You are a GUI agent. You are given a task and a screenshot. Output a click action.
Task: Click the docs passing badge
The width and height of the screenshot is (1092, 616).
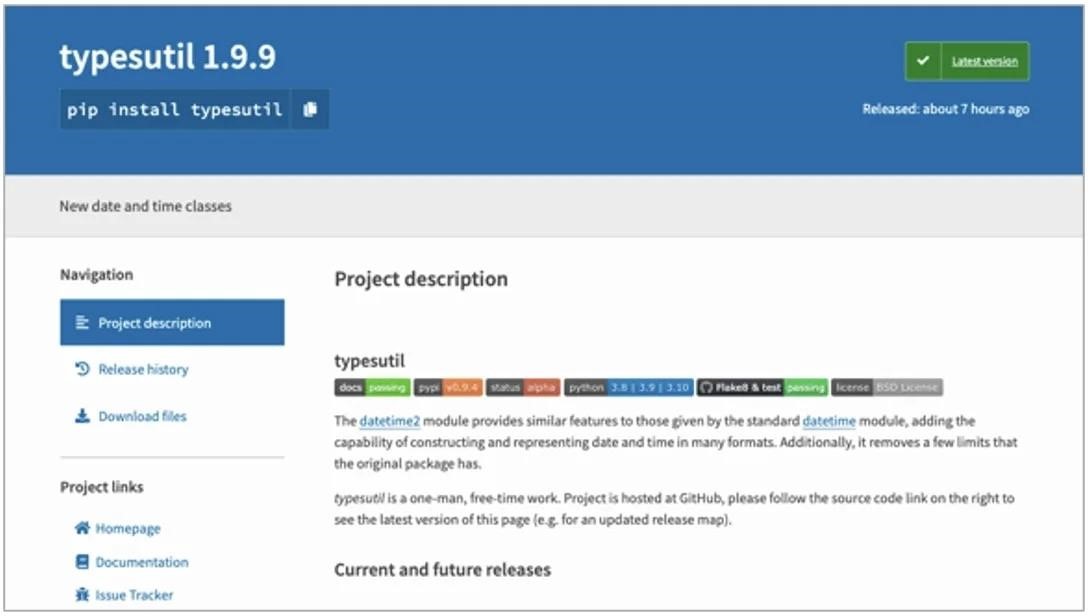coord(371,388)
